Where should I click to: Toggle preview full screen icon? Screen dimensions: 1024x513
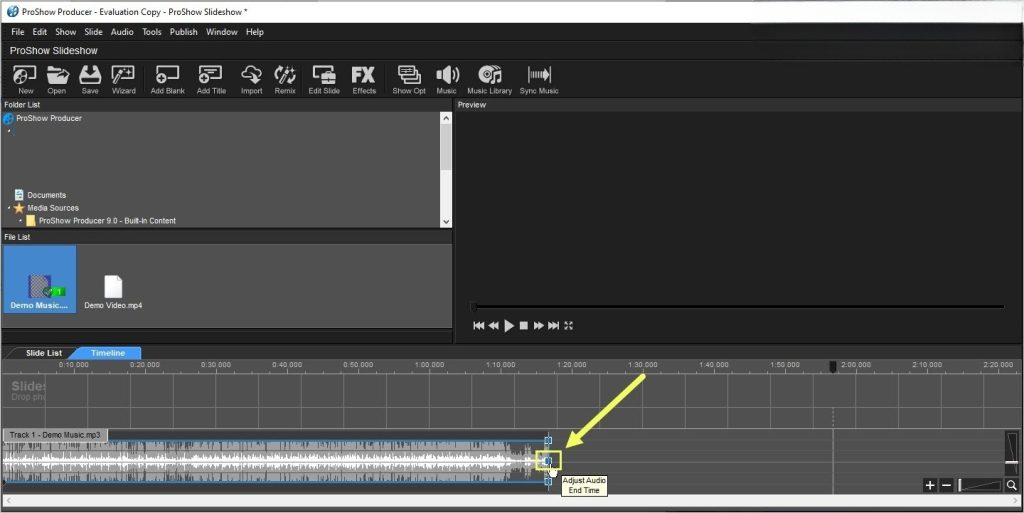pyautogui.click(x=568, y=326)
